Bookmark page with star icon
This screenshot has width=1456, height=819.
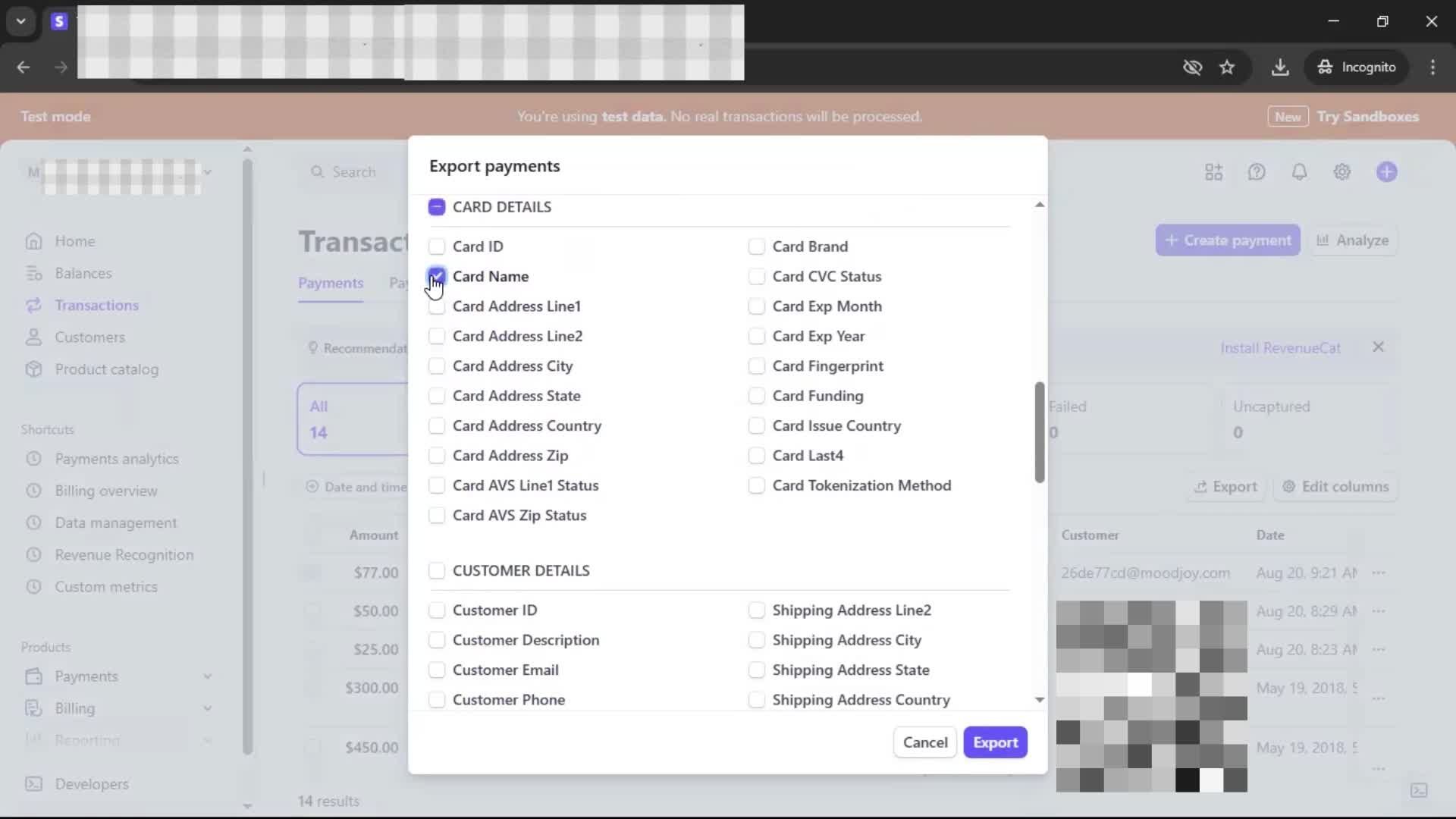pyautogui.click(x=1227, y=67)
